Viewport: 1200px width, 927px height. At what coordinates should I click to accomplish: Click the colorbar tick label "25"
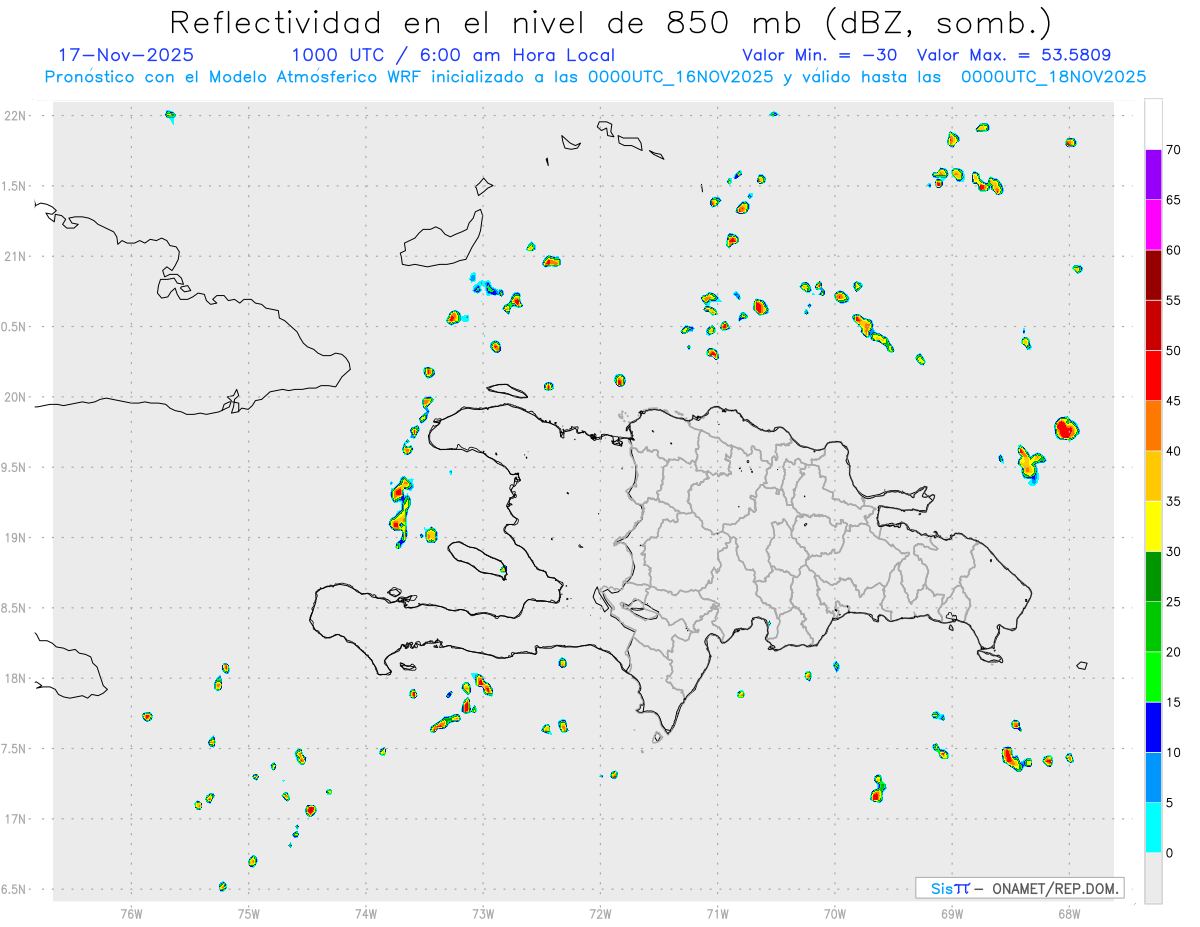(1173, 602)
